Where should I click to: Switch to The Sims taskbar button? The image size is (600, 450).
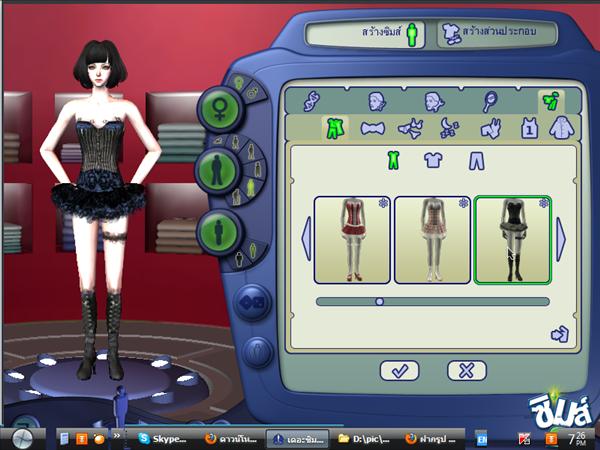[x=298, y=439]
